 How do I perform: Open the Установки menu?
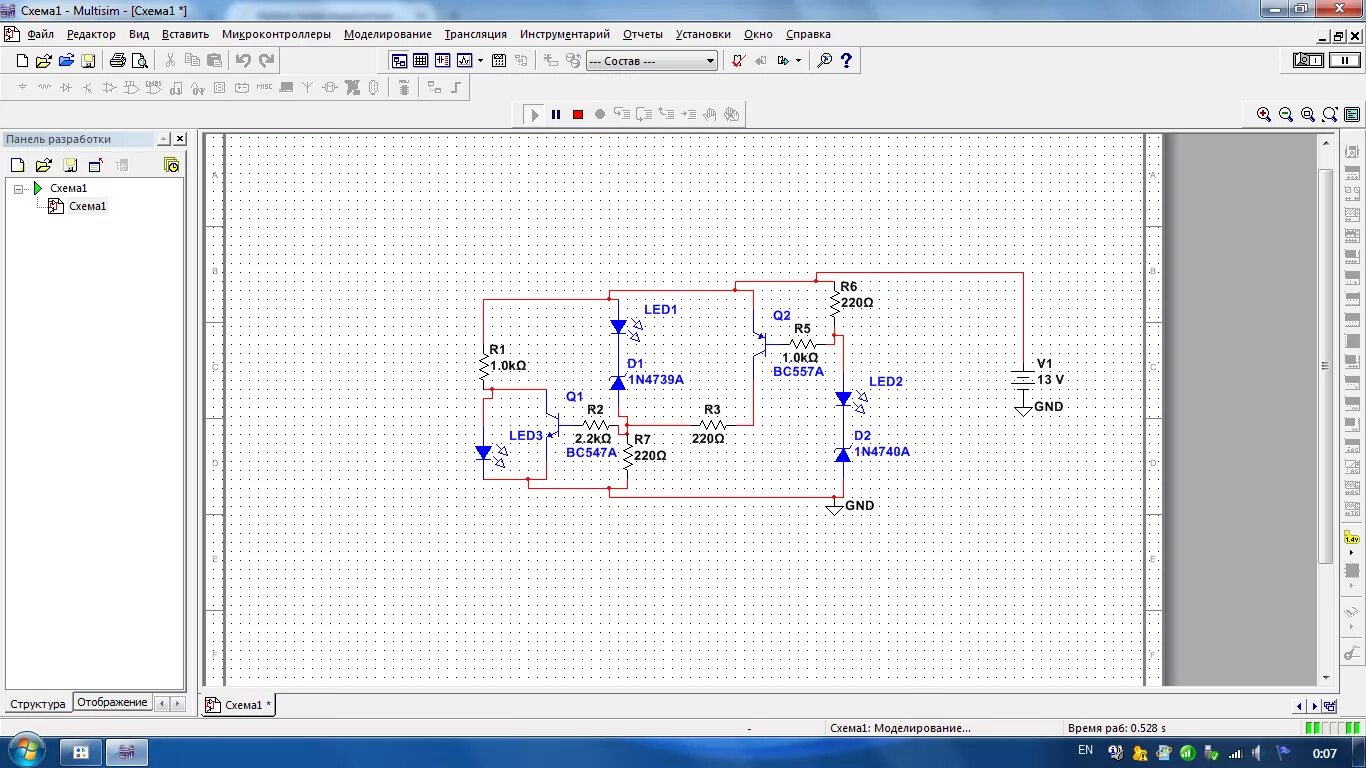click(x=703, y=34)
